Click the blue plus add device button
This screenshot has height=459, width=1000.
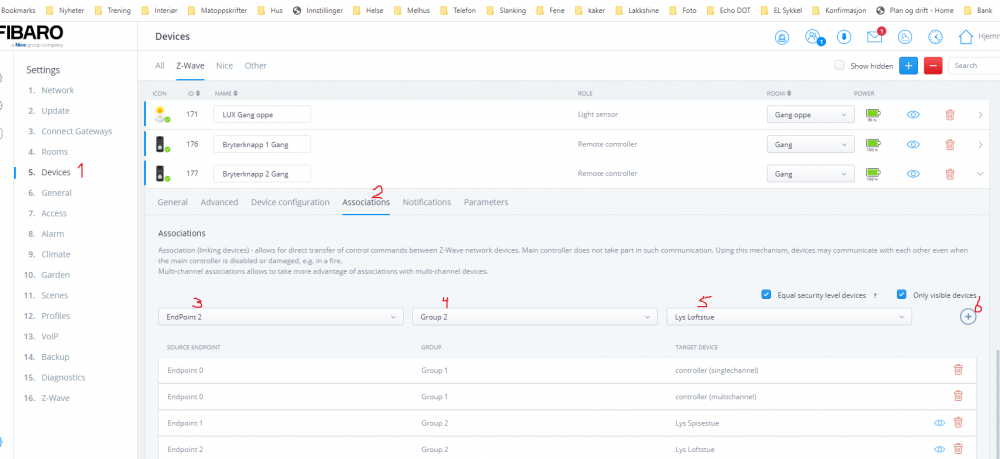[908, 66]
